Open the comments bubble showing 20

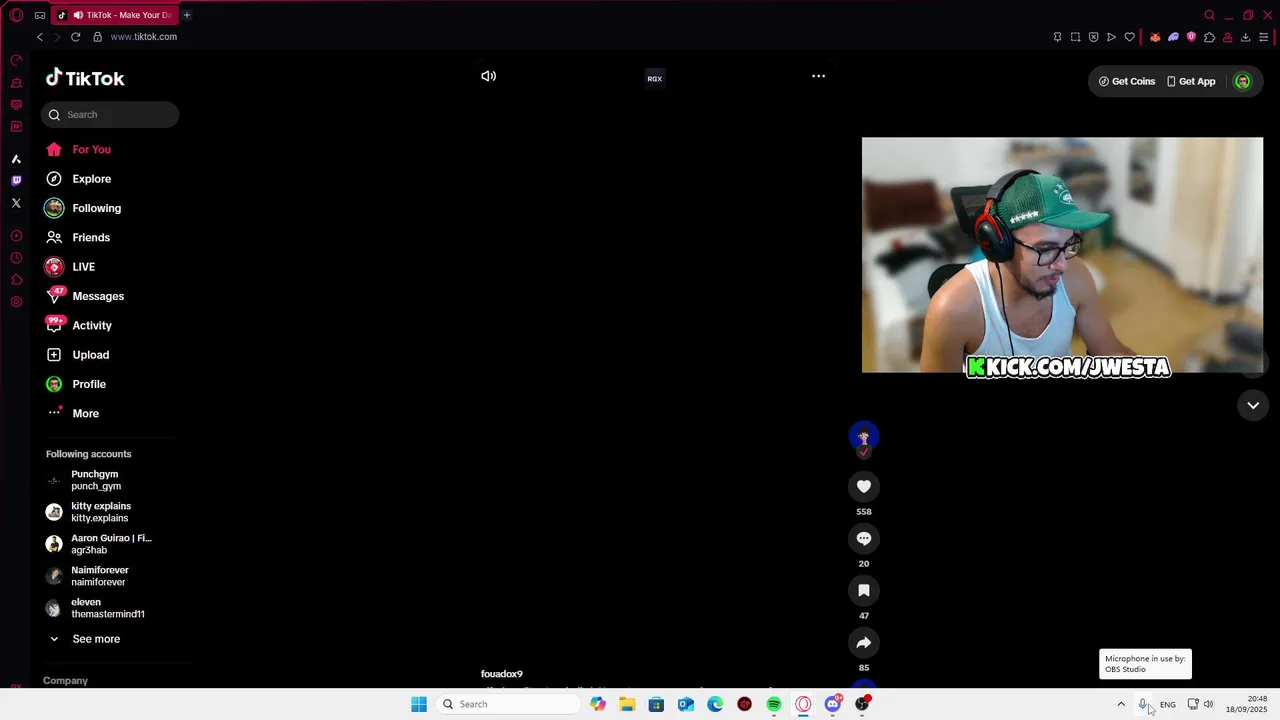864,538
